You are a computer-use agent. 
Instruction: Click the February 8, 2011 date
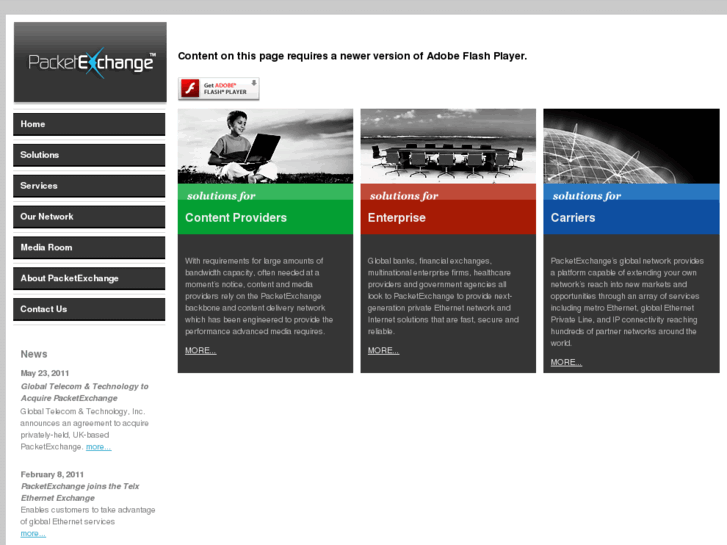[52, 474]
